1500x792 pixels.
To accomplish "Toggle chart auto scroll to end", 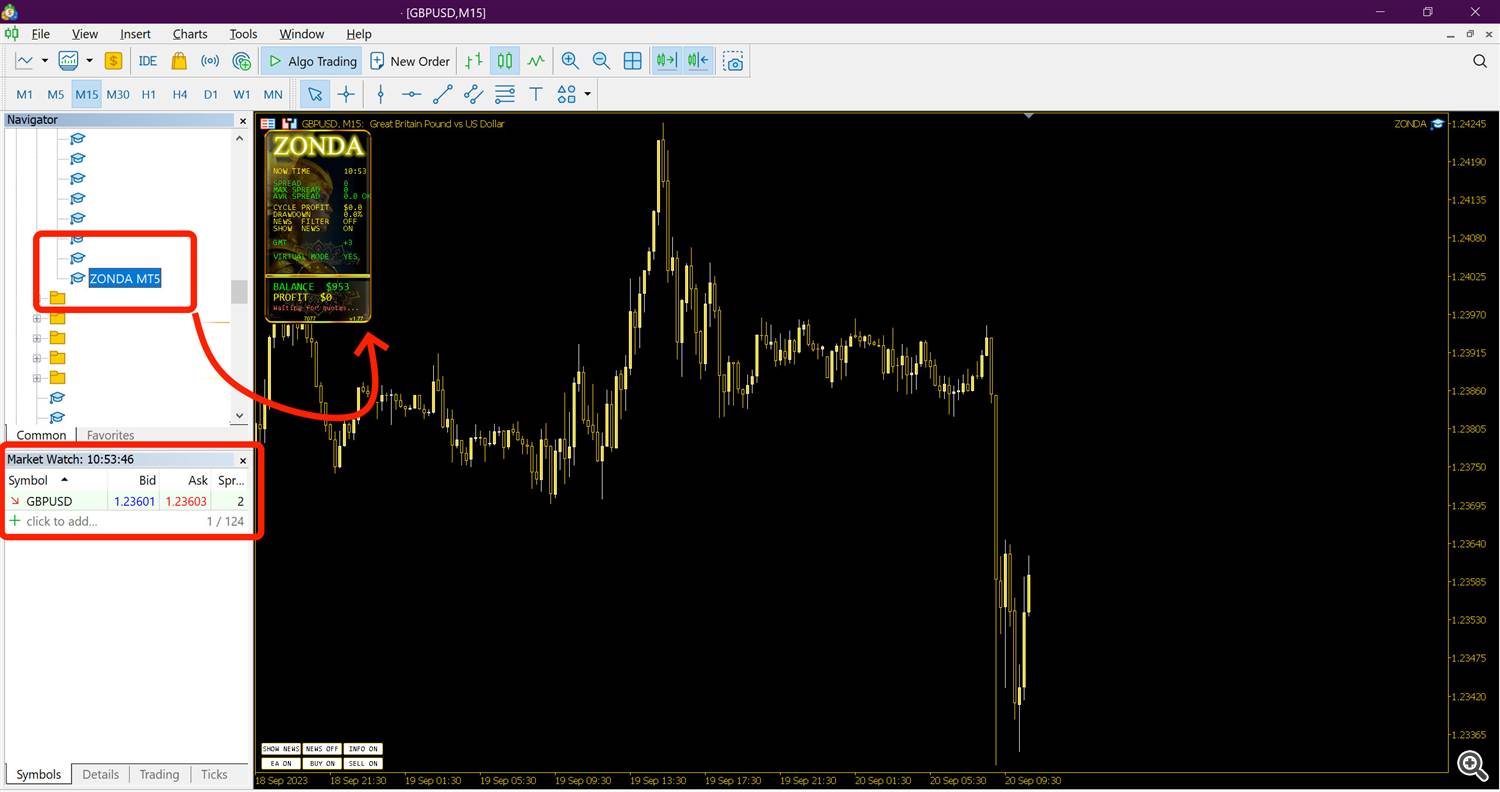I will (x=666, y=61).
